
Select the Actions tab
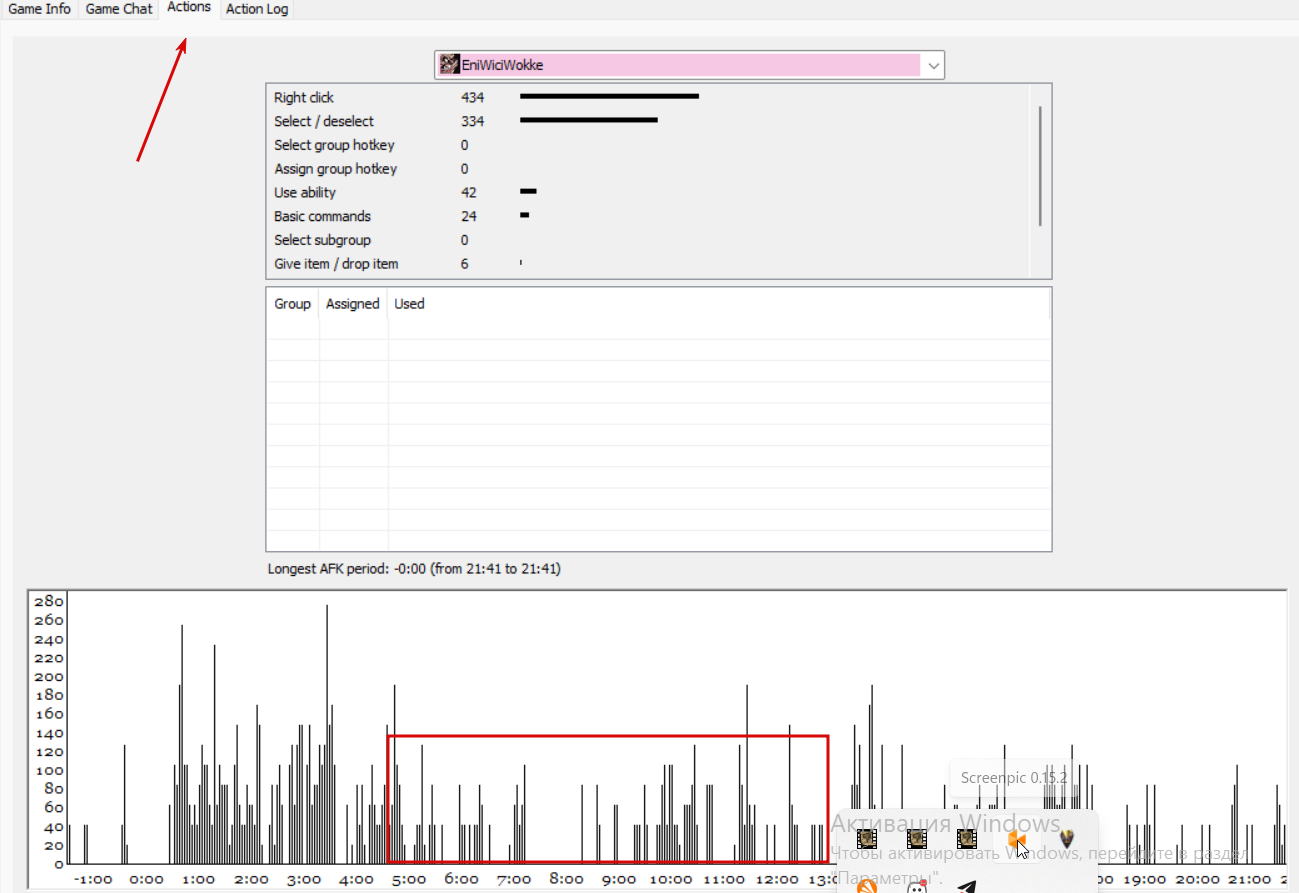(x=189, y=8)
